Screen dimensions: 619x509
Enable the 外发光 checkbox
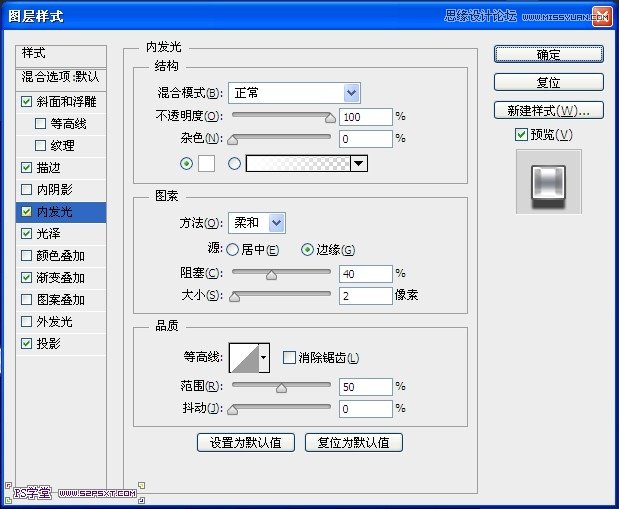[26, 321]
